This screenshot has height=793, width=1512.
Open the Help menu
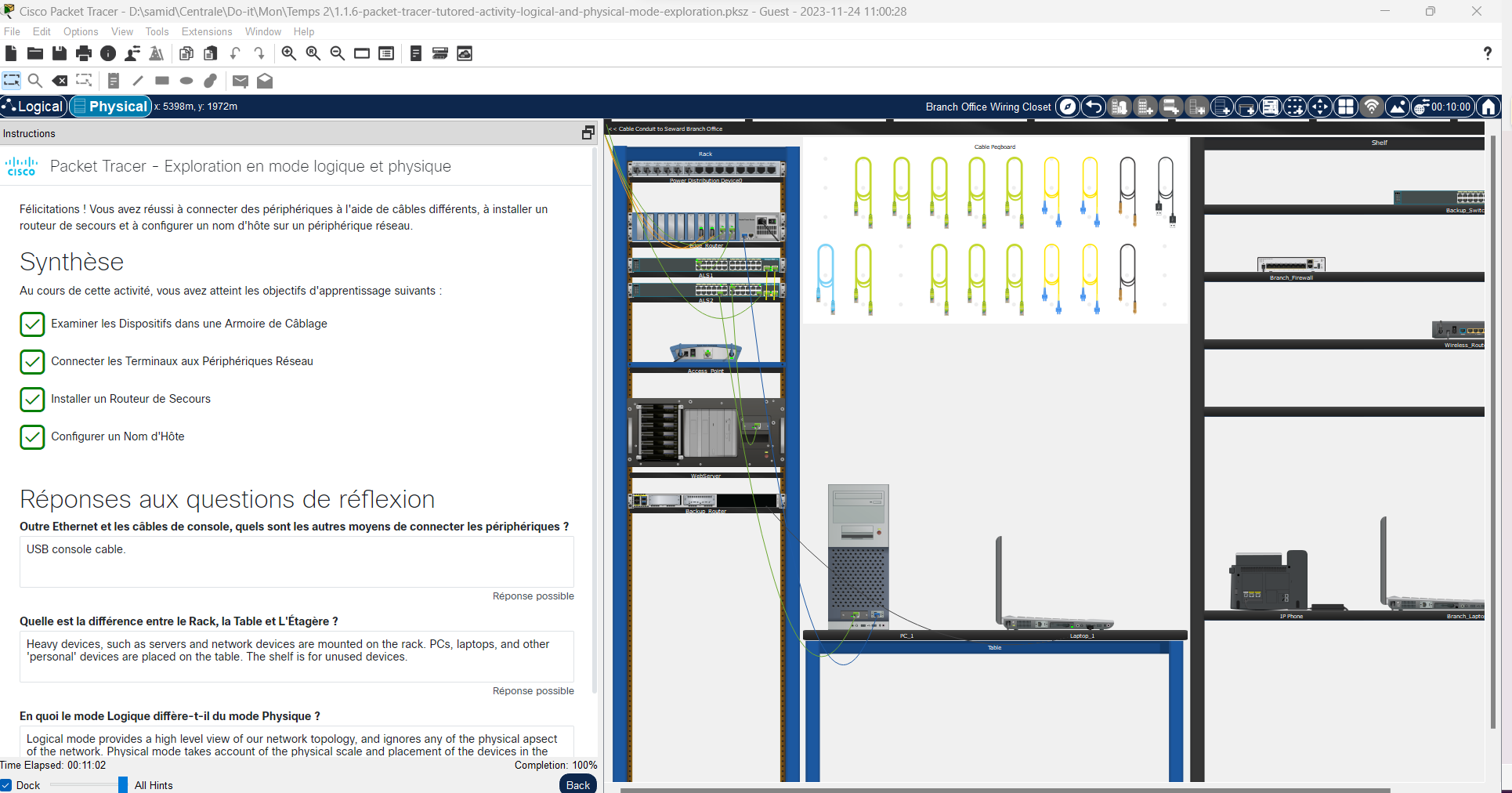coord(304,31)
